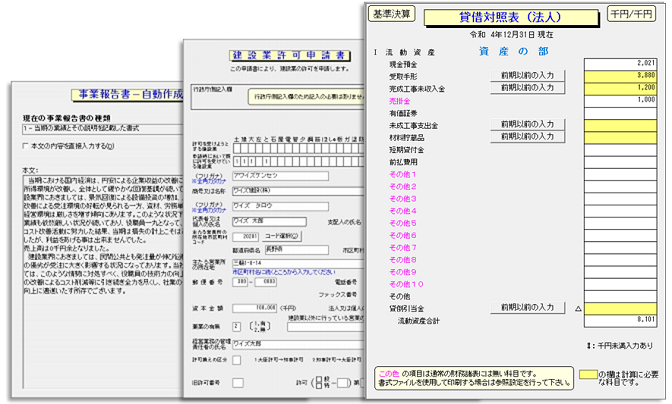Click the 資産の部 heading

pyautogui.click(x=513, y=52)
